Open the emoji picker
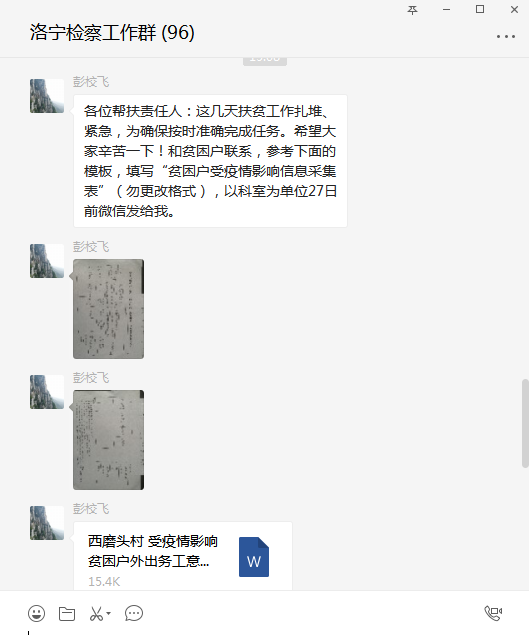Viewport: 529px width, 635px height. tap(36, 613)
